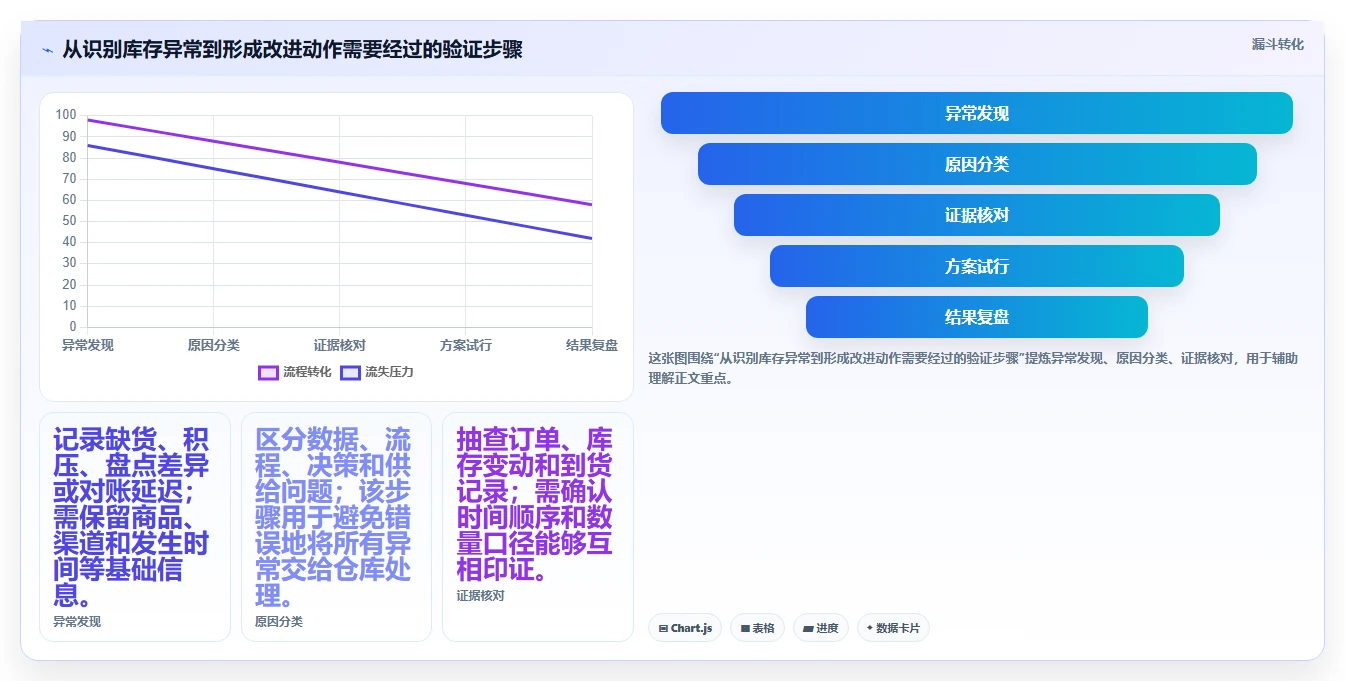Toggle the 流程转化 legend entry
This screenshot has height=681, width=1345.
(x=294, y=372)
